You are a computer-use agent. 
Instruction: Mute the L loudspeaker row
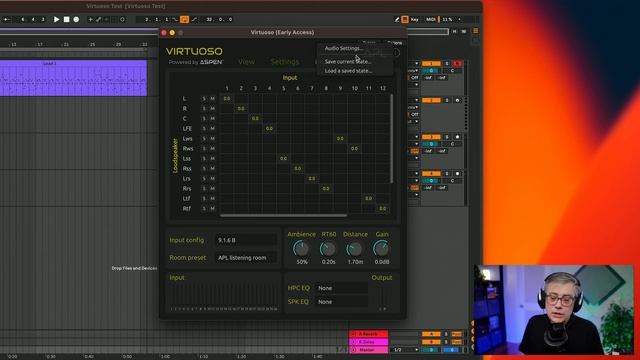pos(212,99)
